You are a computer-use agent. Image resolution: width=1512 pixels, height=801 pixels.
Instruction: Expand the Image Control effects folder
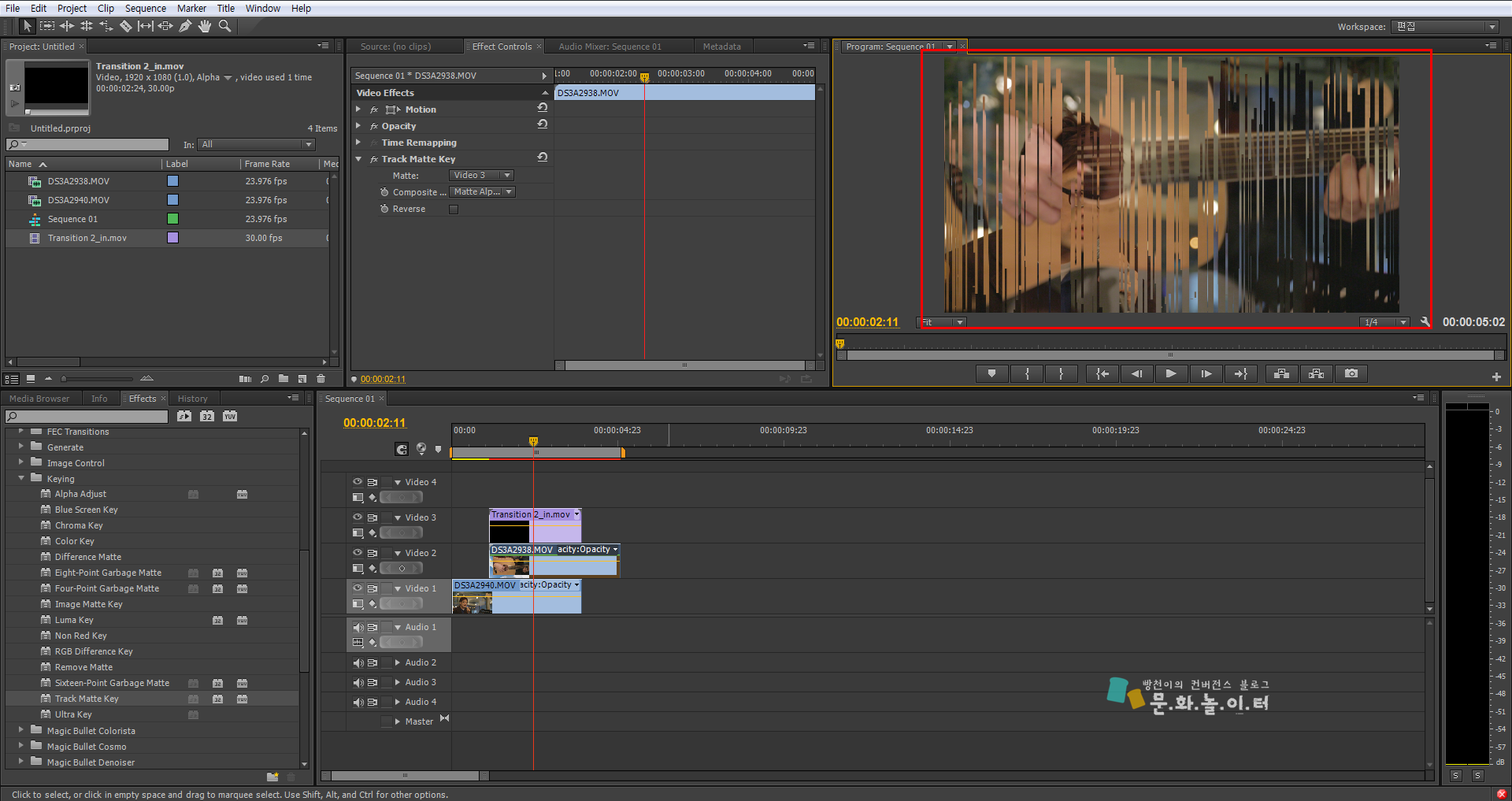point(21,463)
